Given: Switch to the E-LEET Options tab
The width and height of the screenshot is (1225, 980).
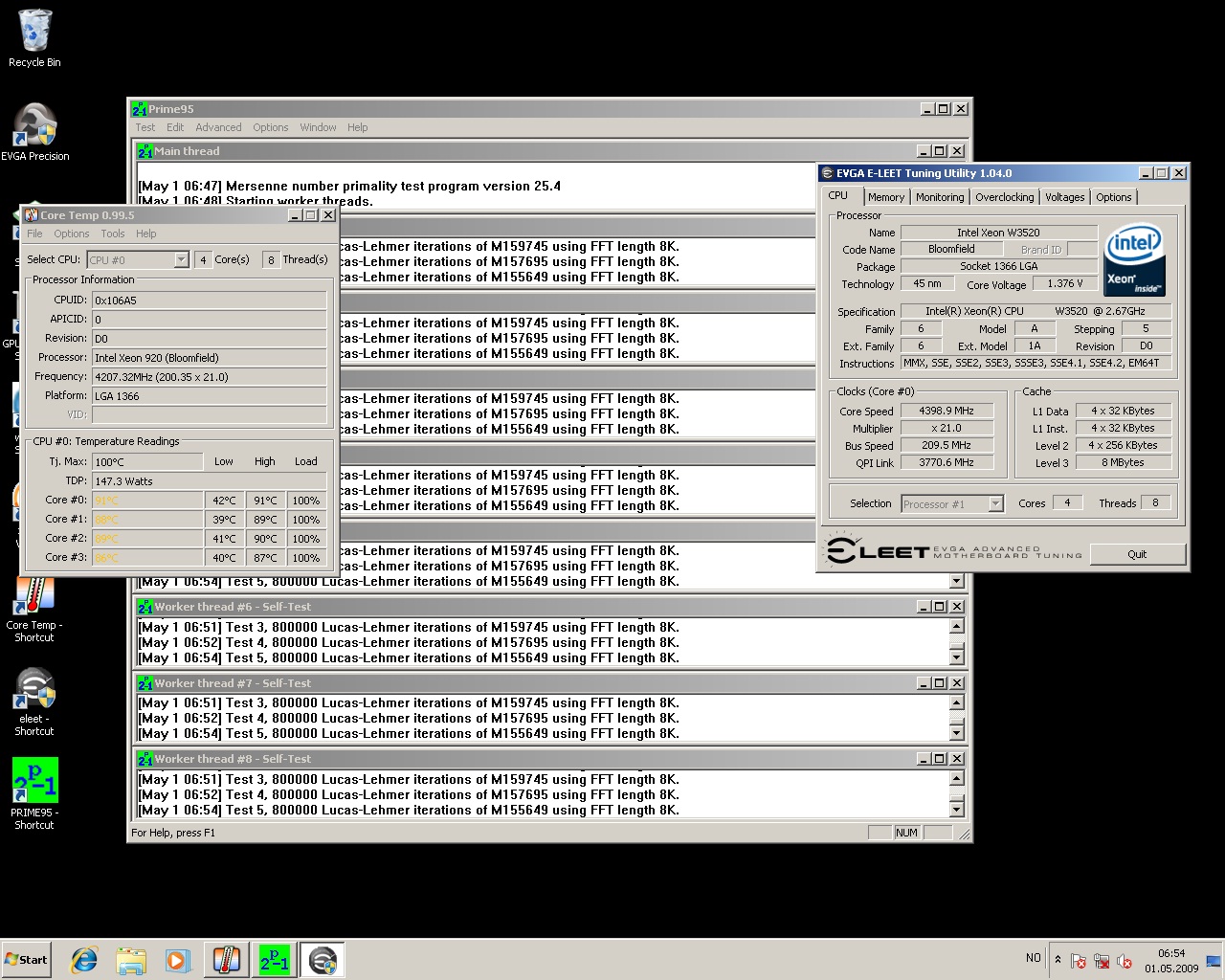Looking at the screenshot, I should click(1114, 197).
